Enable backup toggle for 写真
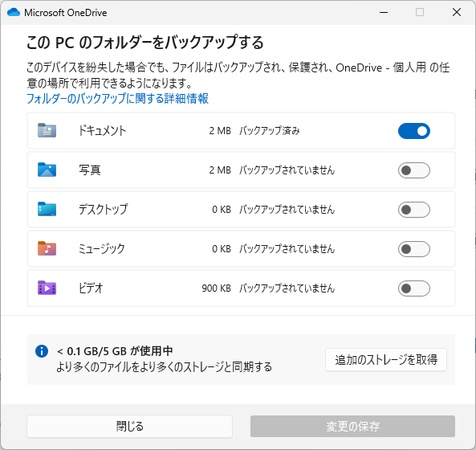Viewport: 476px width, 450px height. [x=414, y=170]
